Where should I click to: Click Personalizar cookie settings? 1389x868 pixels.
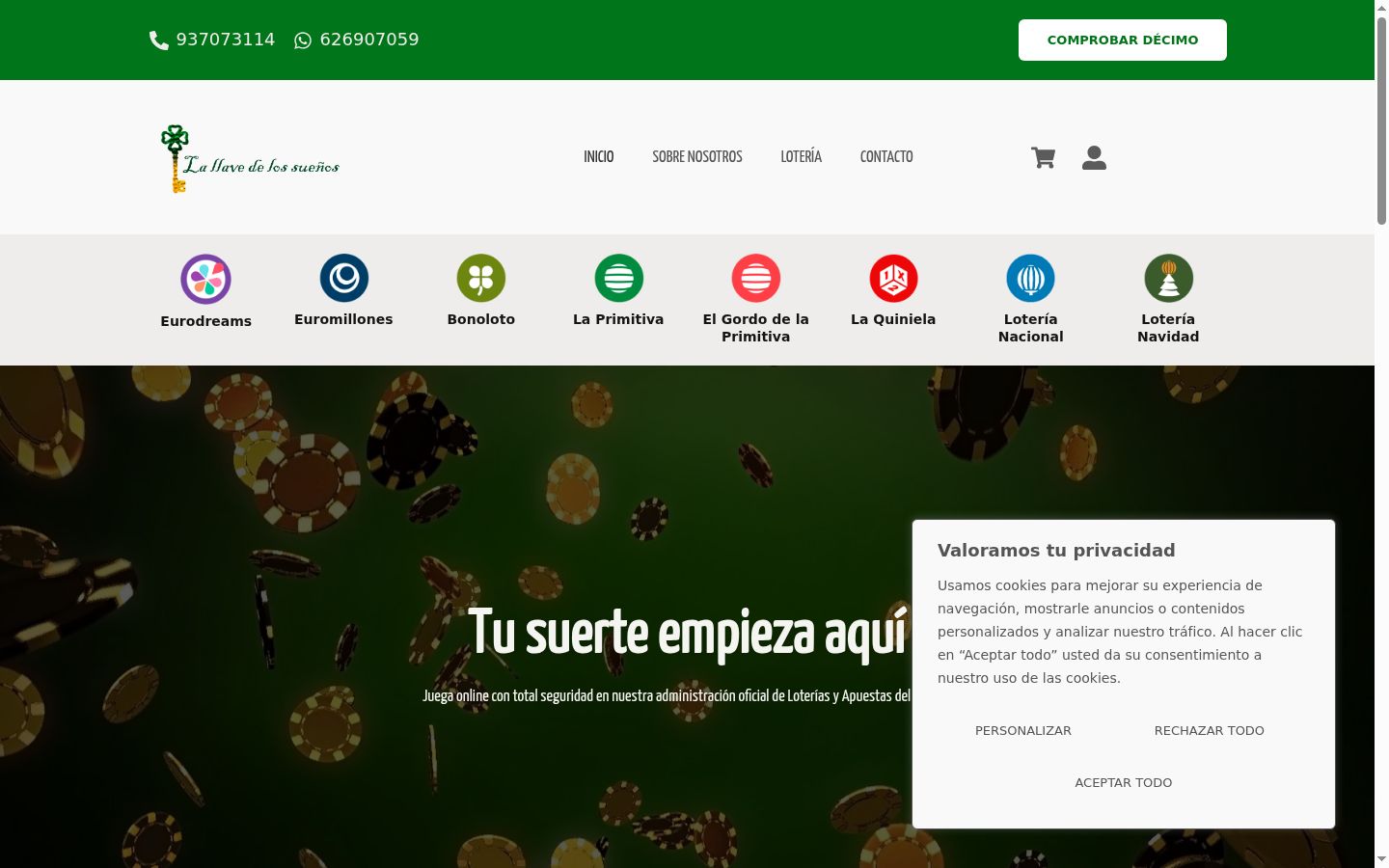click(1023, 730)
